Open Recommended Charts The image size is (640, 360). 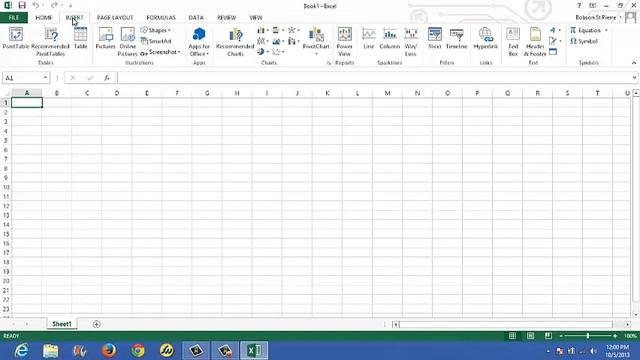pyautogui.click(x=235, y=42)
